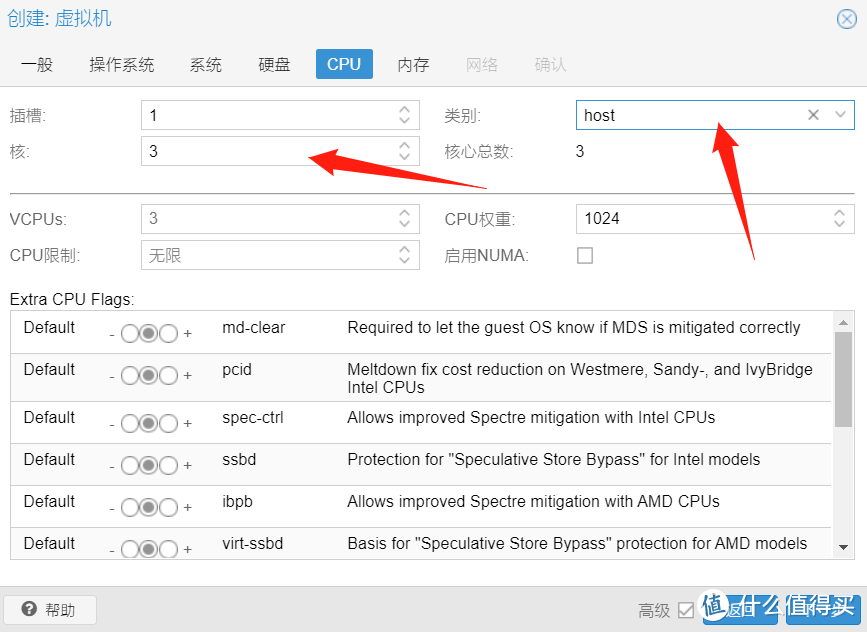Click the 帮助 button
This screenshot has height=632, width=867.
point(50,609)
